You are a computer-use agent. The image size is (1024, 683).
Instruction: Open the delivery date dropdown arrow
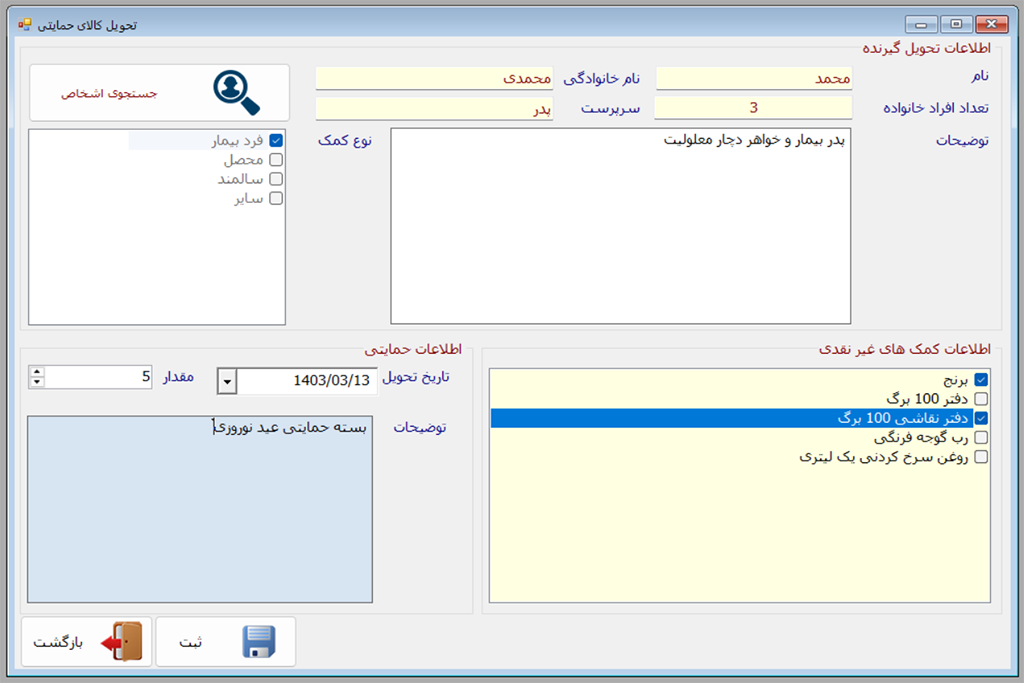(x=227, y=381)
